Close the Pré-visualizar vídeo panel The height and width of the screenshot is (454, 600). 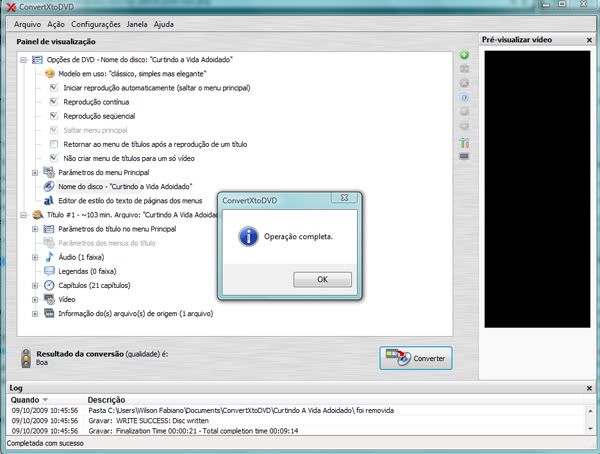tap(589, 40)
